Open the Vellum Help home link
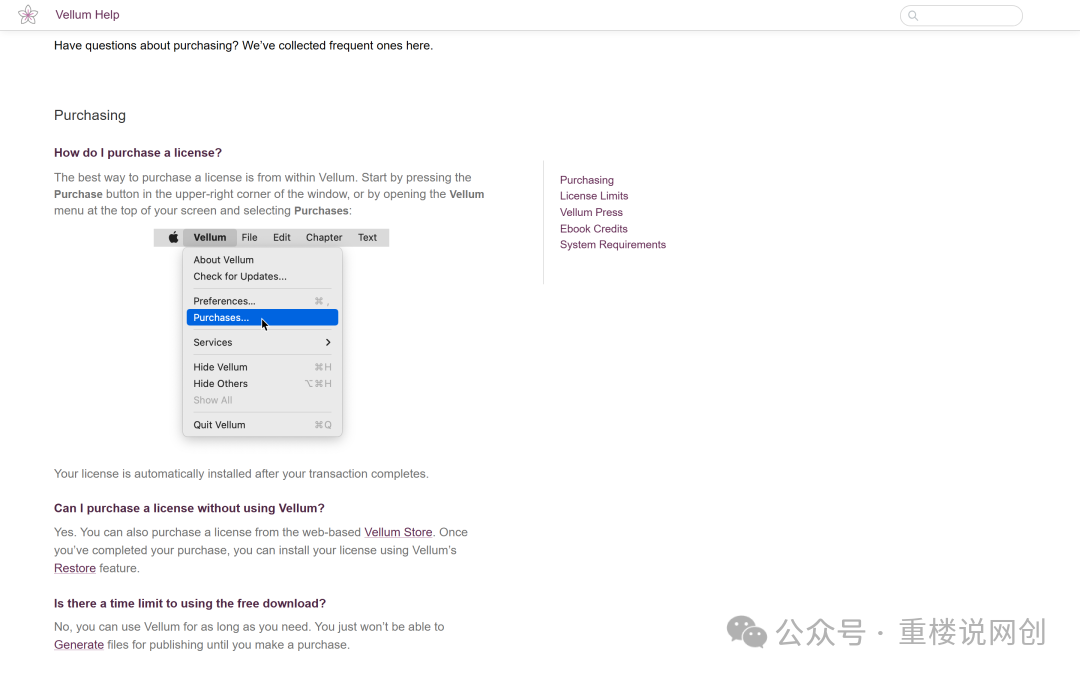The image size is (1080, 675). click(87, 14)
